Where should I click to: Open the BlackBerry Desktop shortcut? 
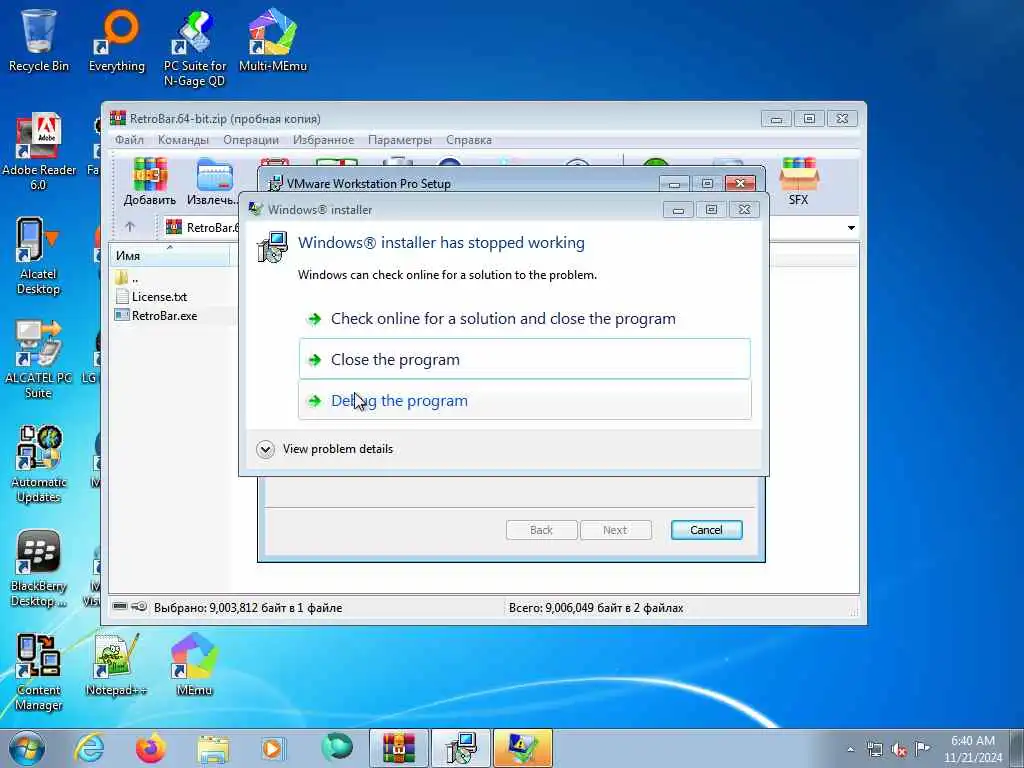38,569
